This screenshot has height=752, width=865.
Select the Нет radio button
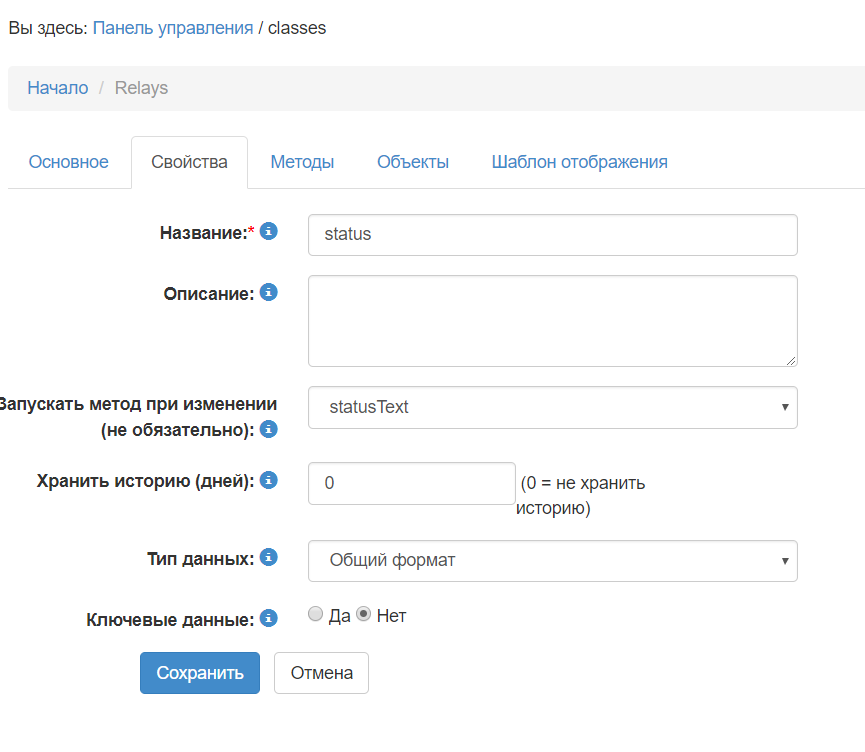[364, 615]
